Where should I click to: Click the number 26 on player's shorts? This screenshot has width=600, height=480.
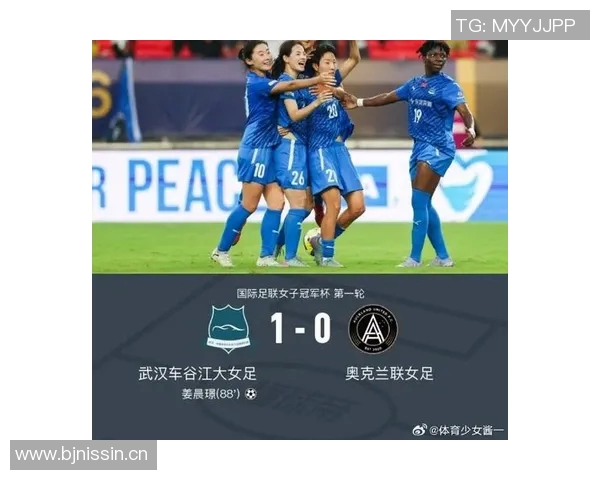(298, 178)
